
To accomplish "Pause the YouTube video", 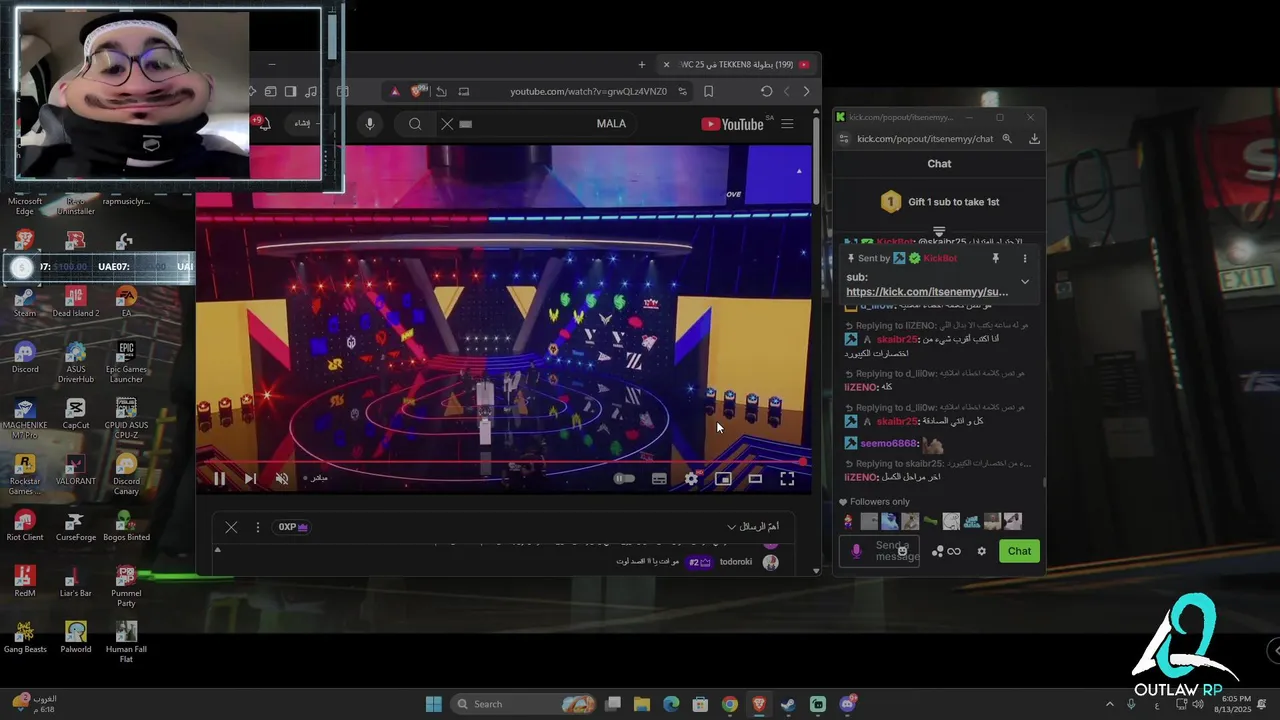I will tap(219, 479).
